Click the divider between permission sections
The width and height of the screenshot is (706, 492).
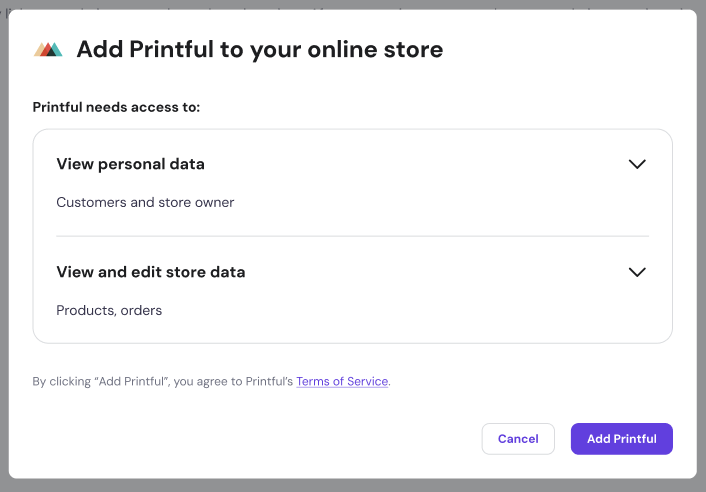(352, 236)
